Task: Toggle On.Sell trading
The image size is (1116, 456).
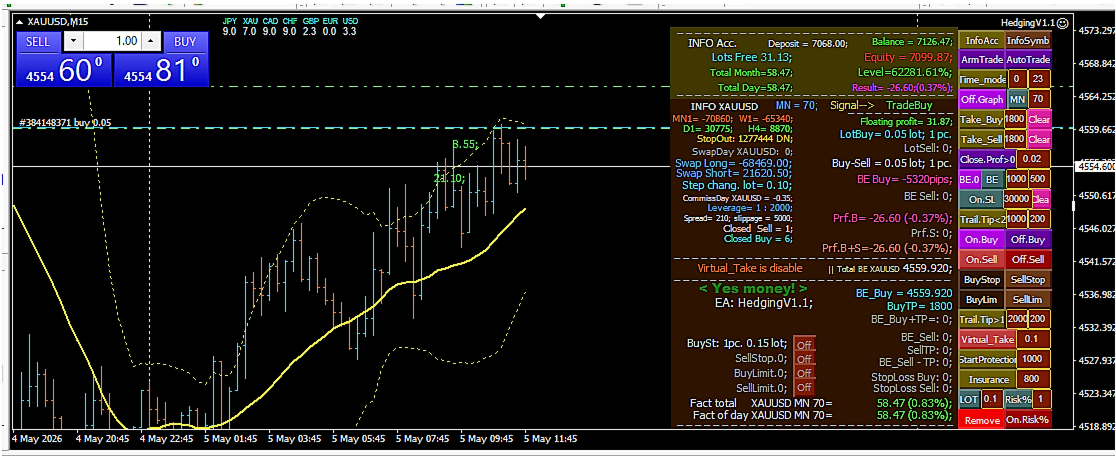Action: 982,260
